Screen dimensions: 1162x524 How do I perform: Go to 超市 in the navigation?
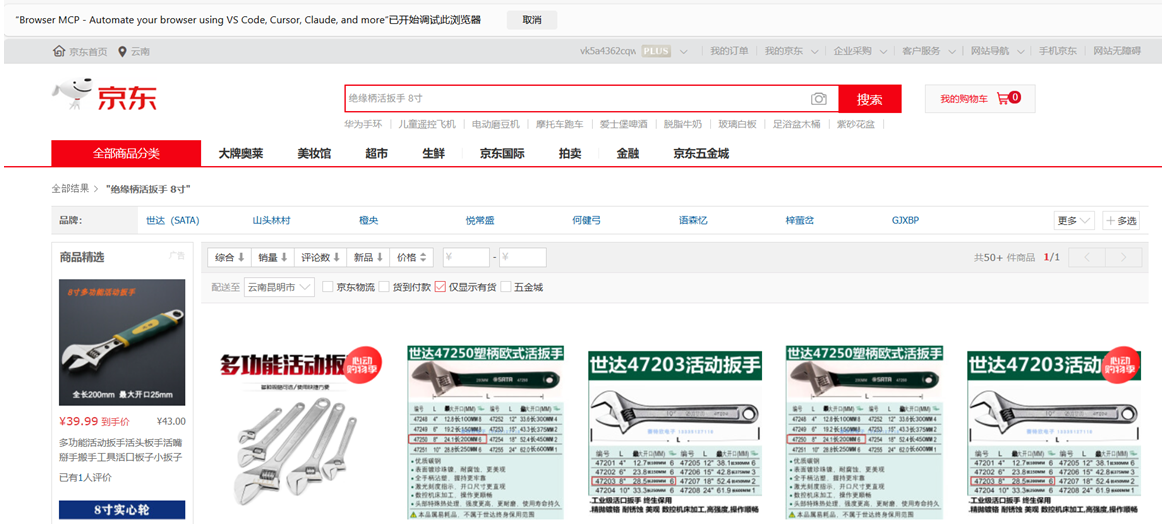pyautogui.click(x=376, y=153)
